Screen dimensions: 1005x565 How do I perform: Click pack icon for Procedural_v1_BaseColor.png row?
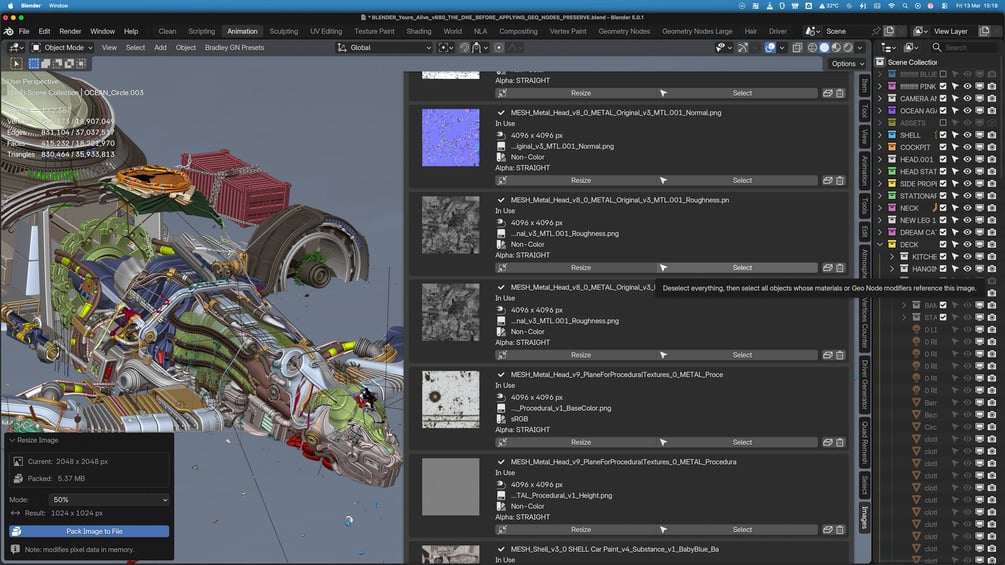click(x=827, y=443)
